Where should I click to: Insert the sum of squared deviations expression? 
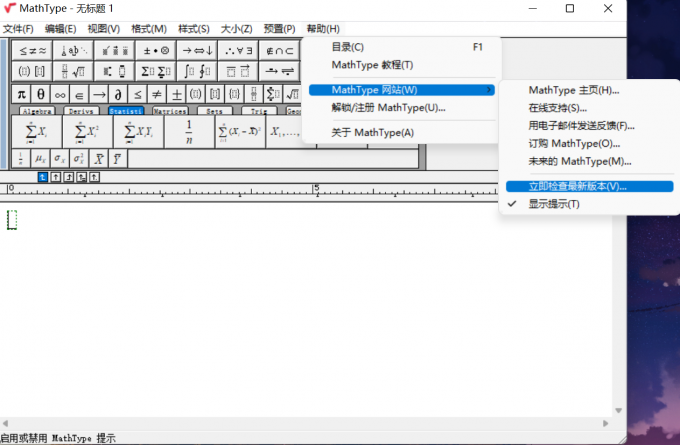click(x=240, y=132)
